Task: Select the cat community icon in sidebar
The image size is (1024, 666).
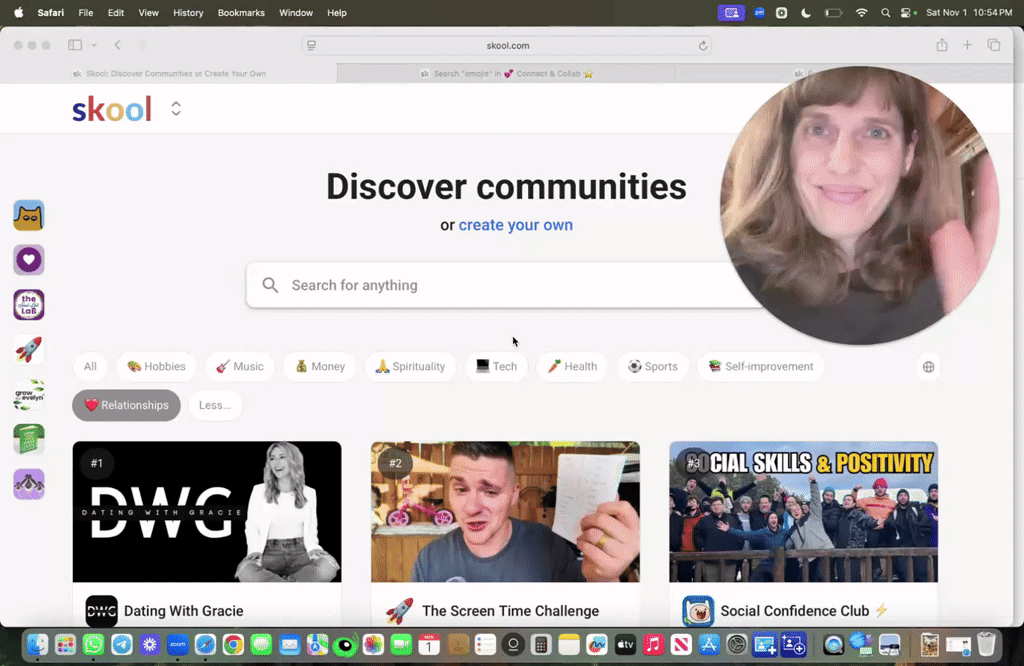Action: click(x=29, y=215)
